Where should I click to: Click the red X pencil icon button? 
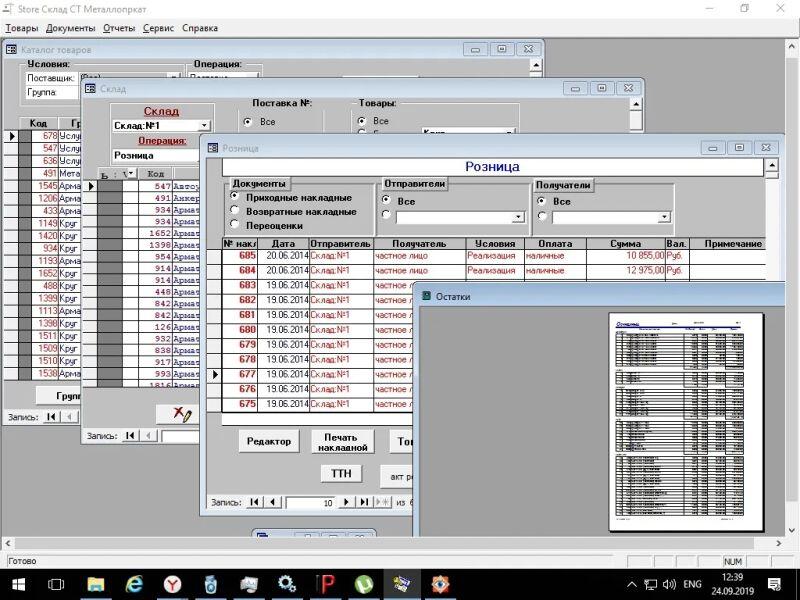pyautogui.click(x=182, y=414)
